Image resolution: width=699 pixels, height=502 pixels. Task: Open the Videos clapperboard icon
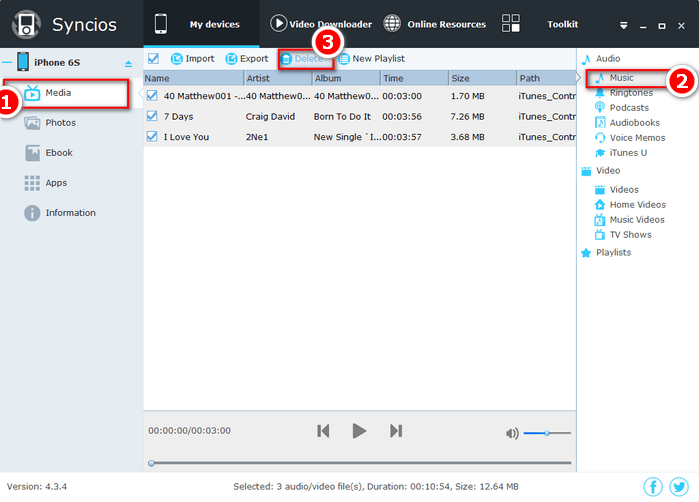coord(600,190)
